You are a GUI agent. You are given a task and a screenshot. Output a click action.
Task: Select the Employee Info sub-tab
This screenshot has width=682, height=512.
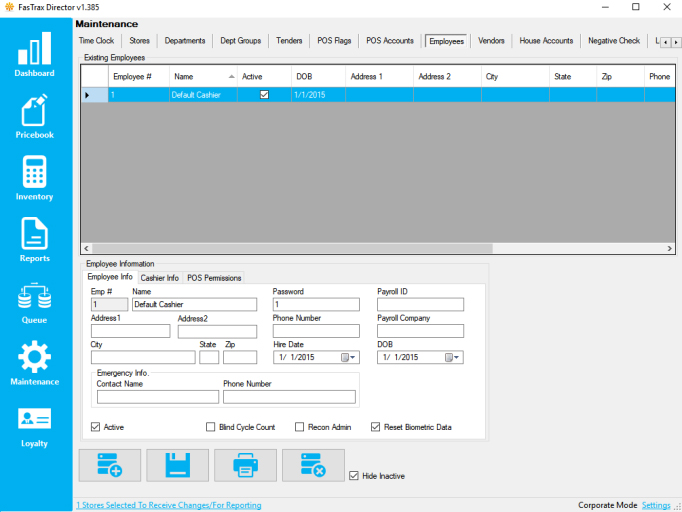pos(110,277)
